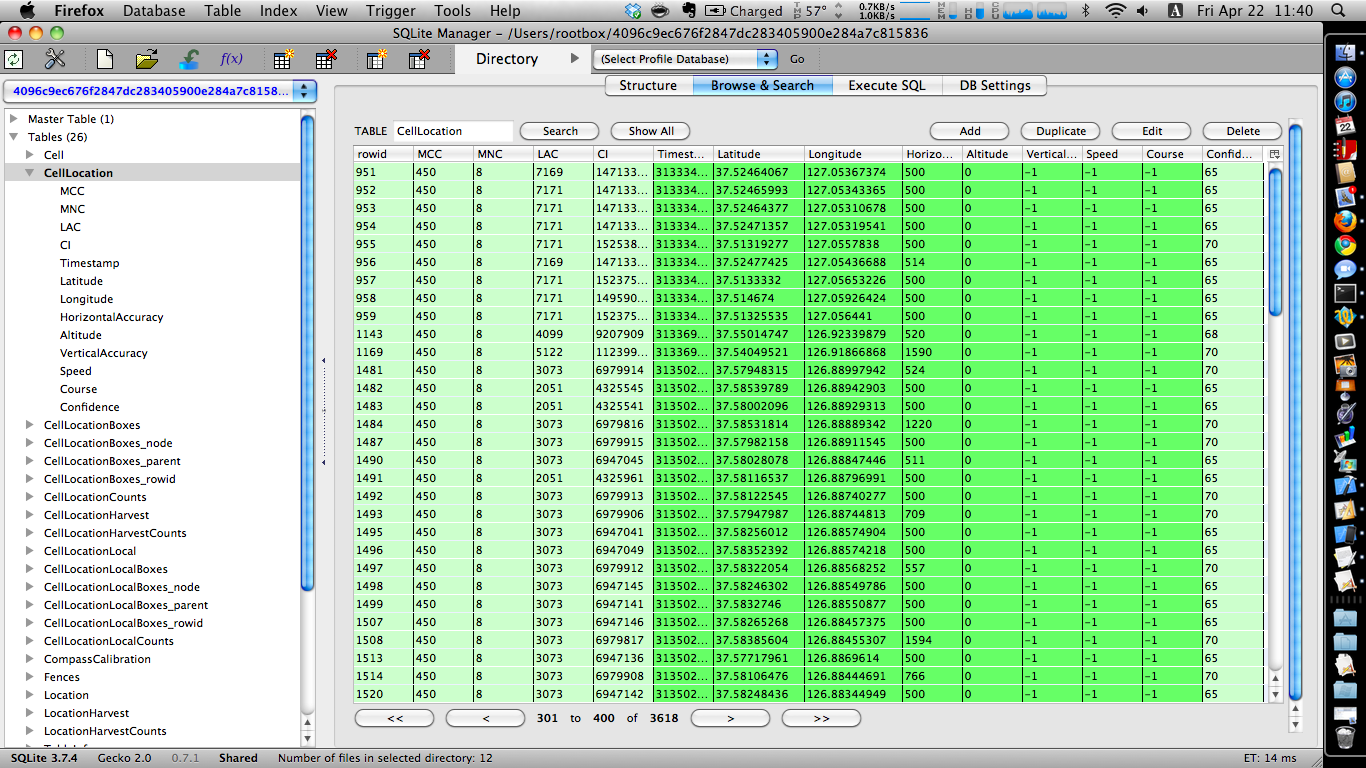Click the Delete button
The image size is (1366, 768).
click(1243, 131)
